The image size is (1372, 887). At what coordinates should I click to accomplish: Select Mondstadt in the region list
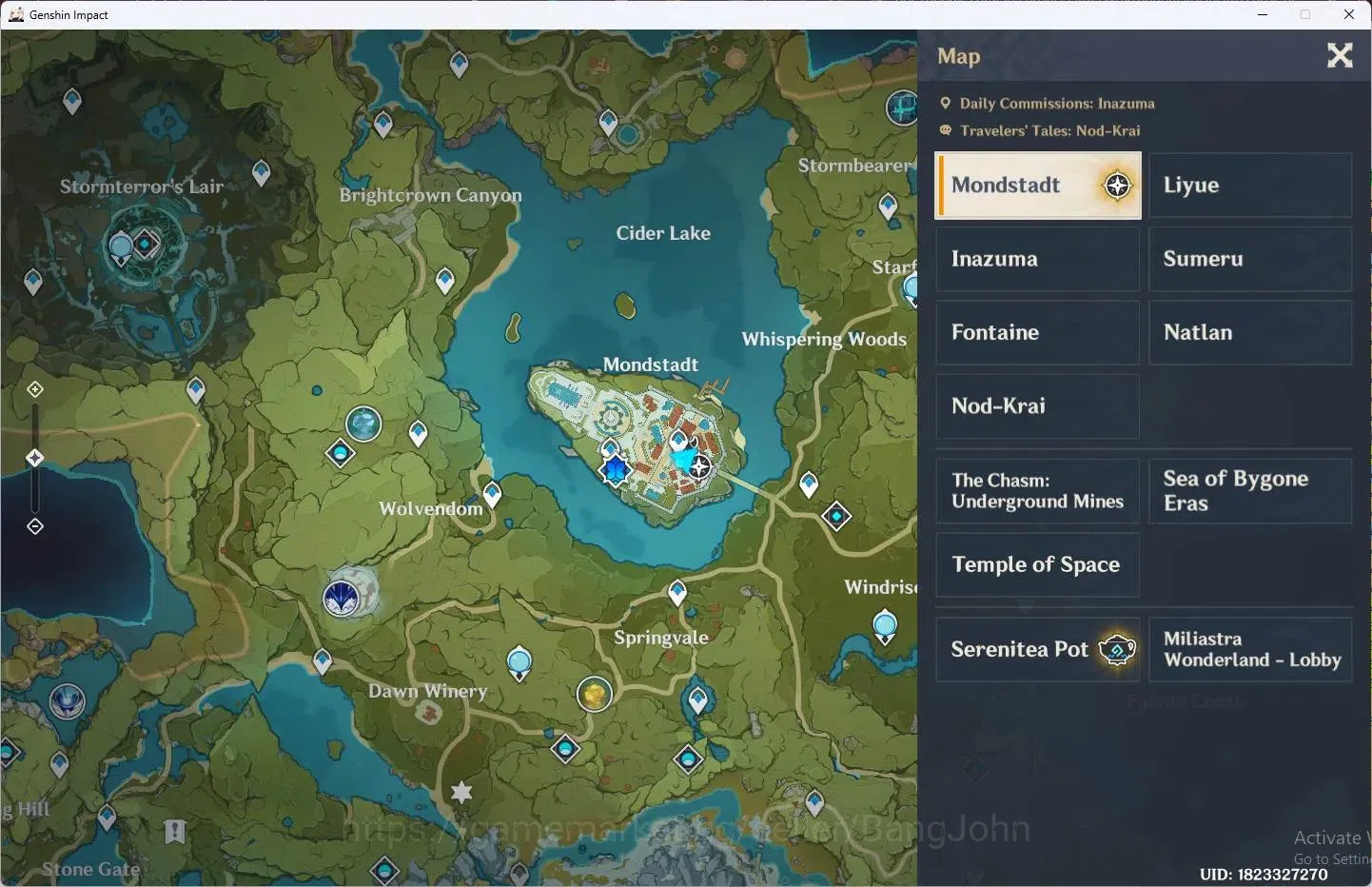[x=1038, y=186]
